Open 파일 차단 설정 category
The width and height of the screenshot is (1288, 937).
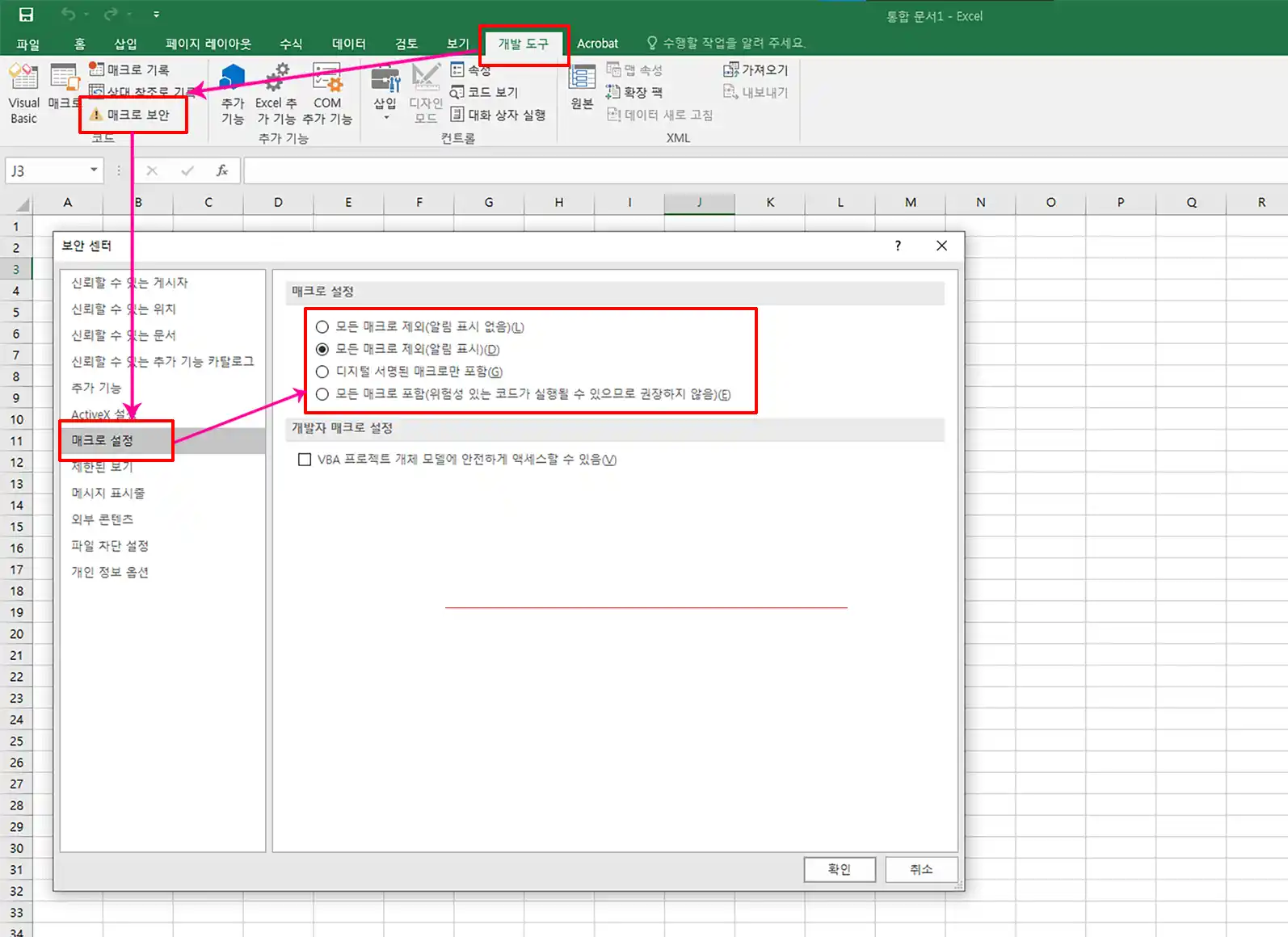pyautogui.click(x=162, y=546)
